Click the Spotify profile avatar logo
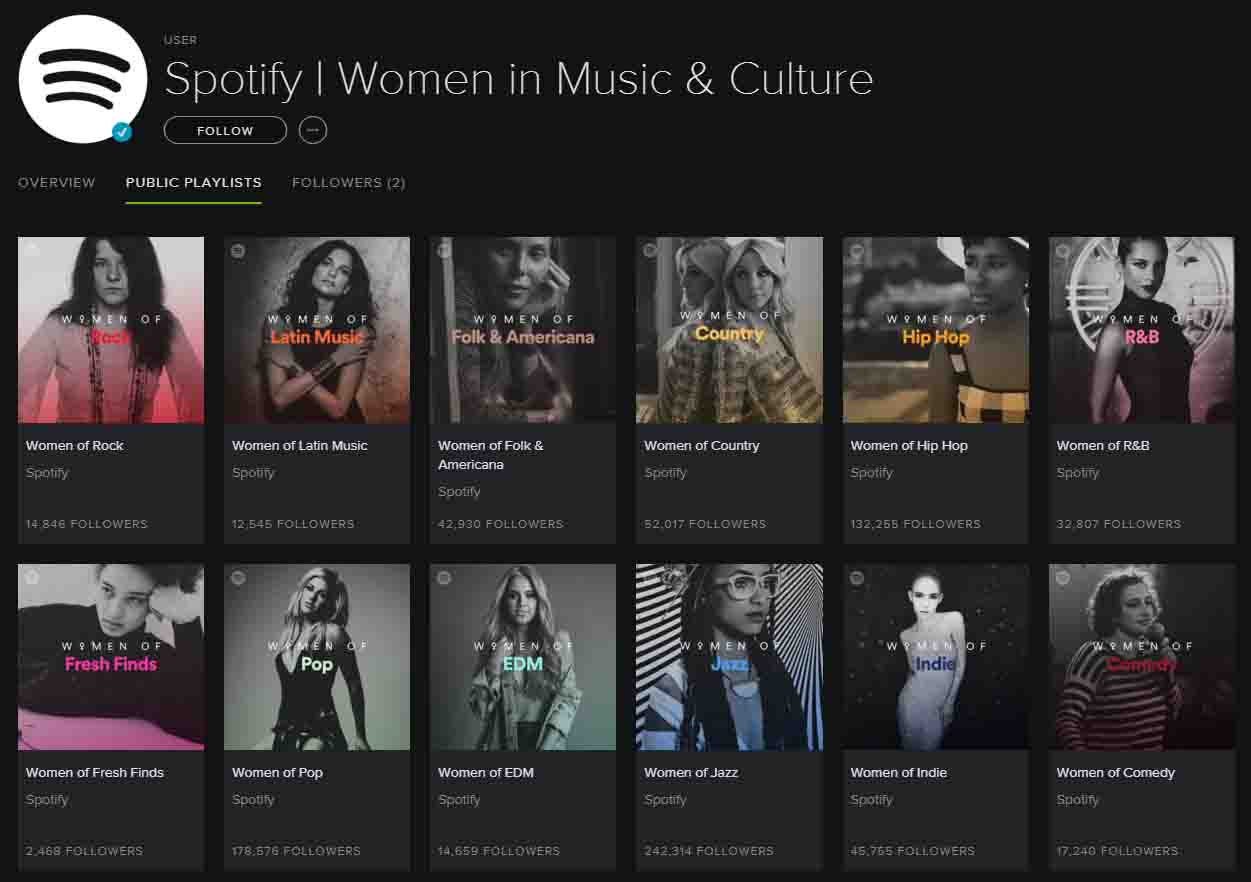The image size is (1251, 882). point(83,80)
